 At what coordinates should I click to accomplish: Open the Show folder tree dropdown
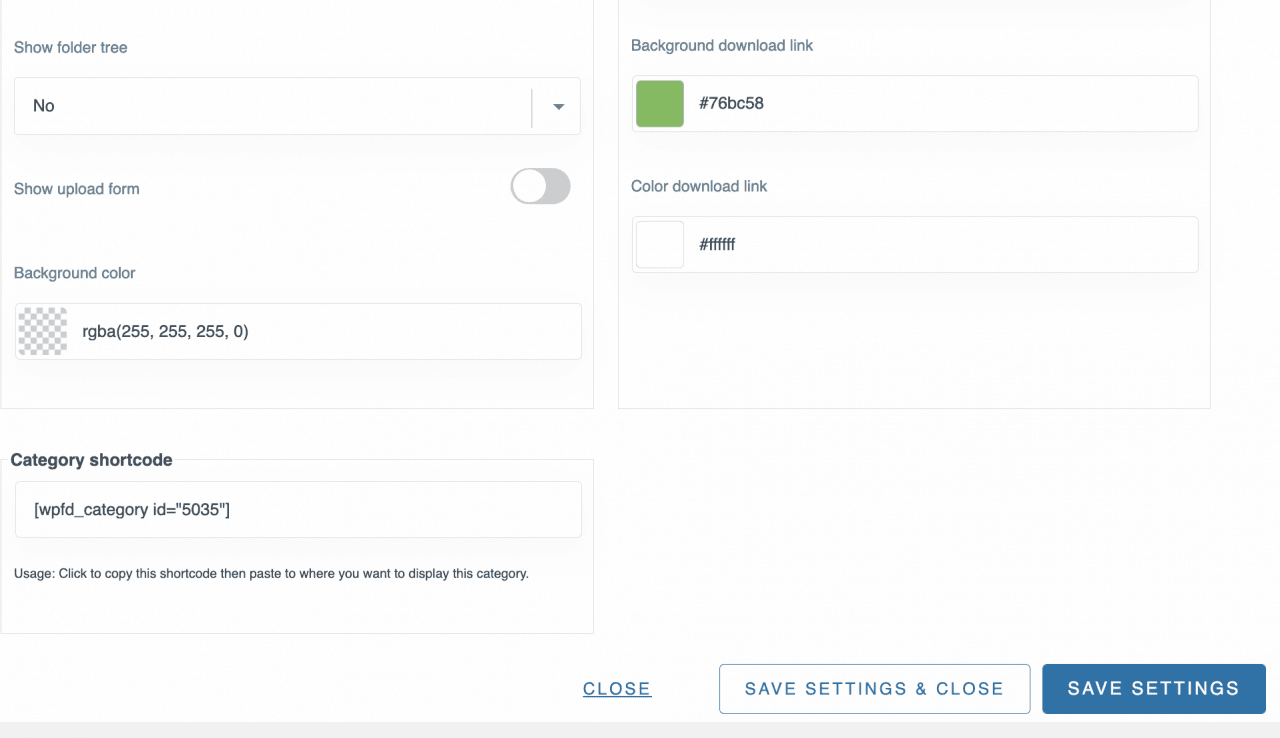tap(272, 106)
